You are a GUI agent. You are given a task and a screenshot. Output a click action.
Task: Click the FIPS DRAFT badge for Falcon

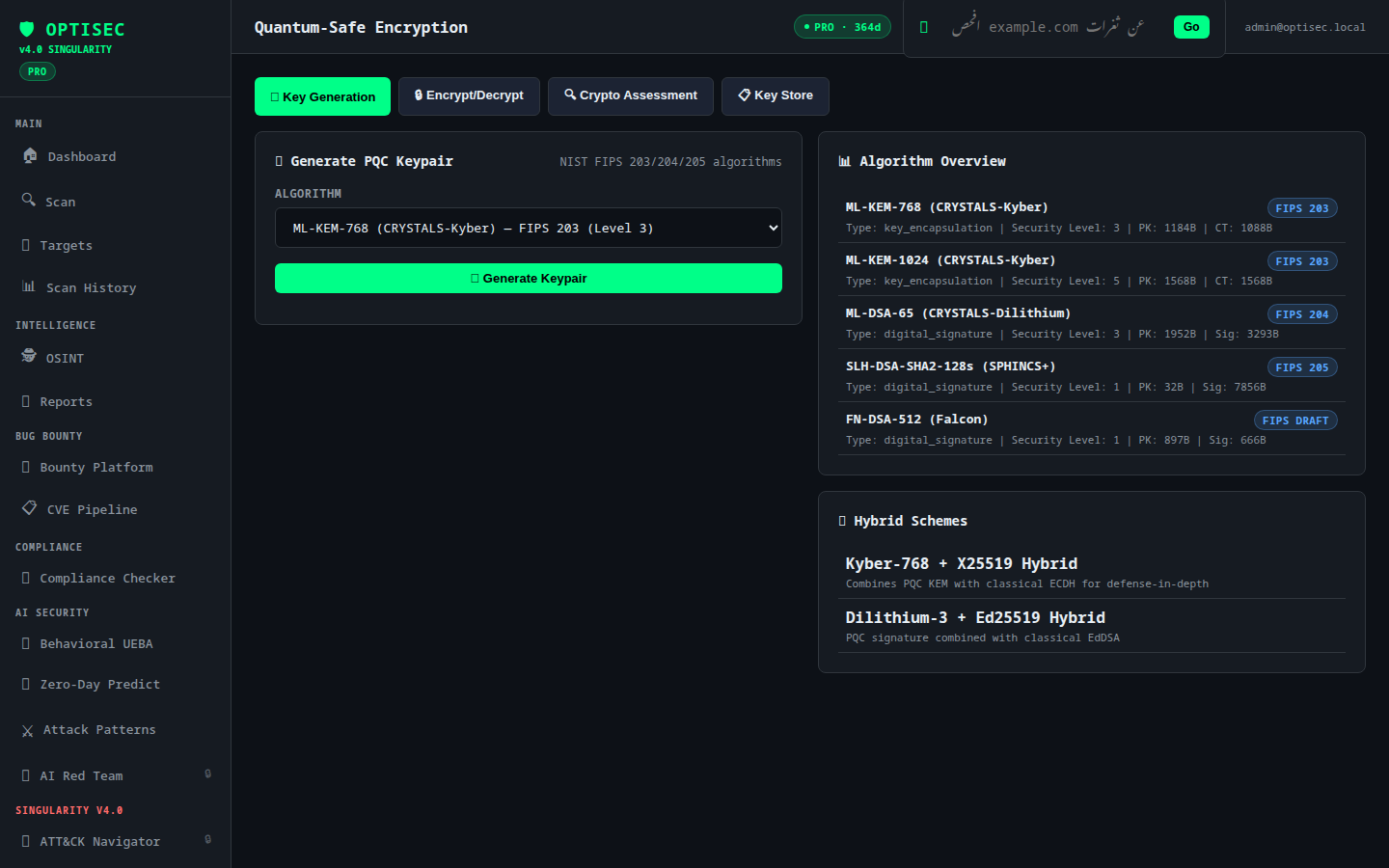coord(1295,420)
